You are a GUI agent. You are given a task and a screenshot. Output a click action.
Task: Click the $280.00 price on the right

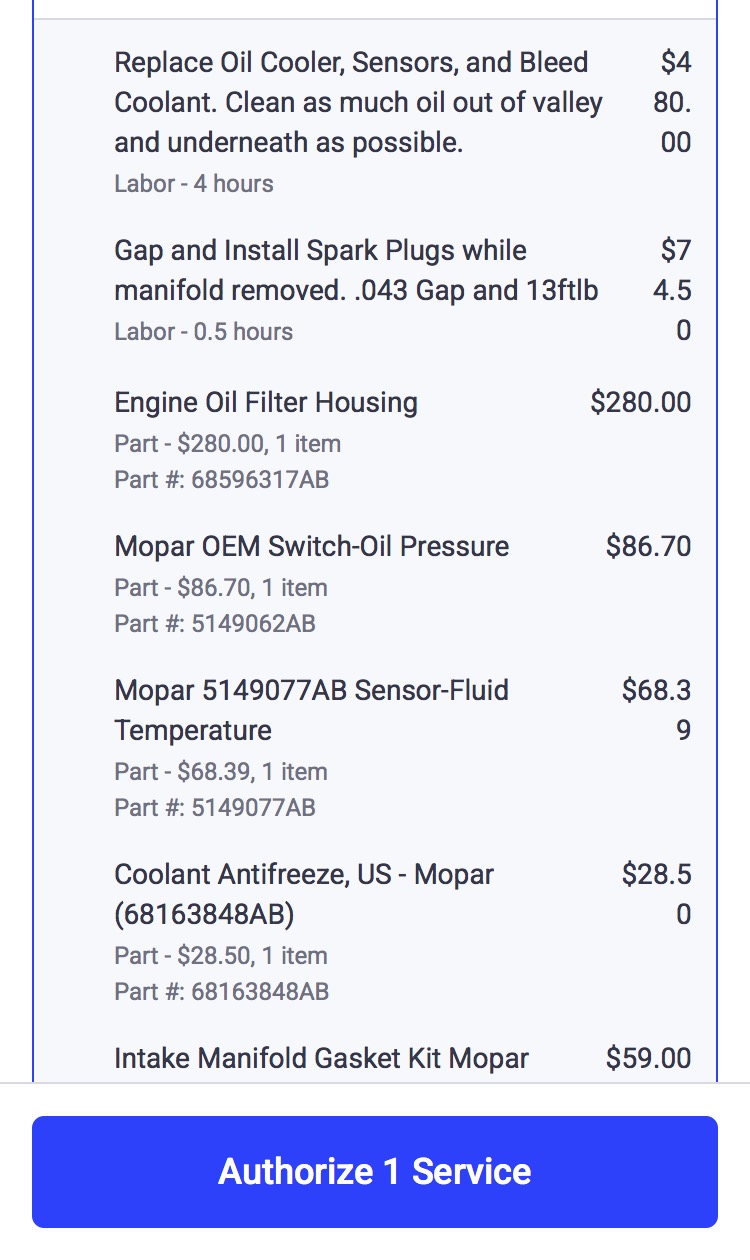[x=640, y=403]
